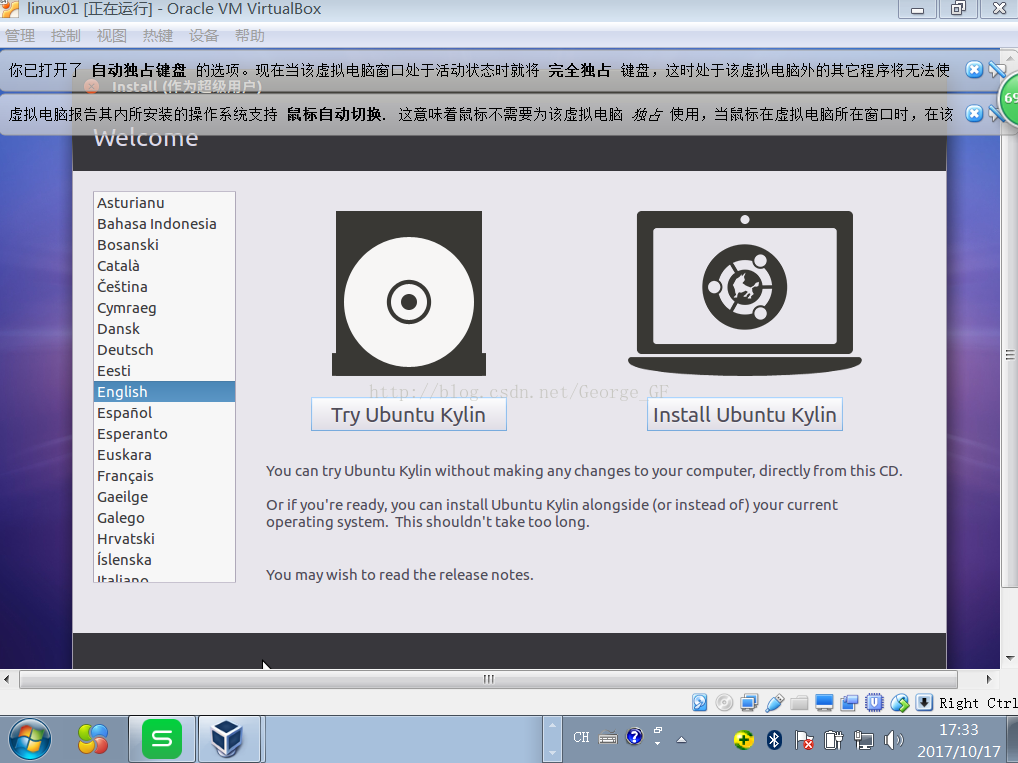Click the CPU virtualization chip icon

[875, 703]
